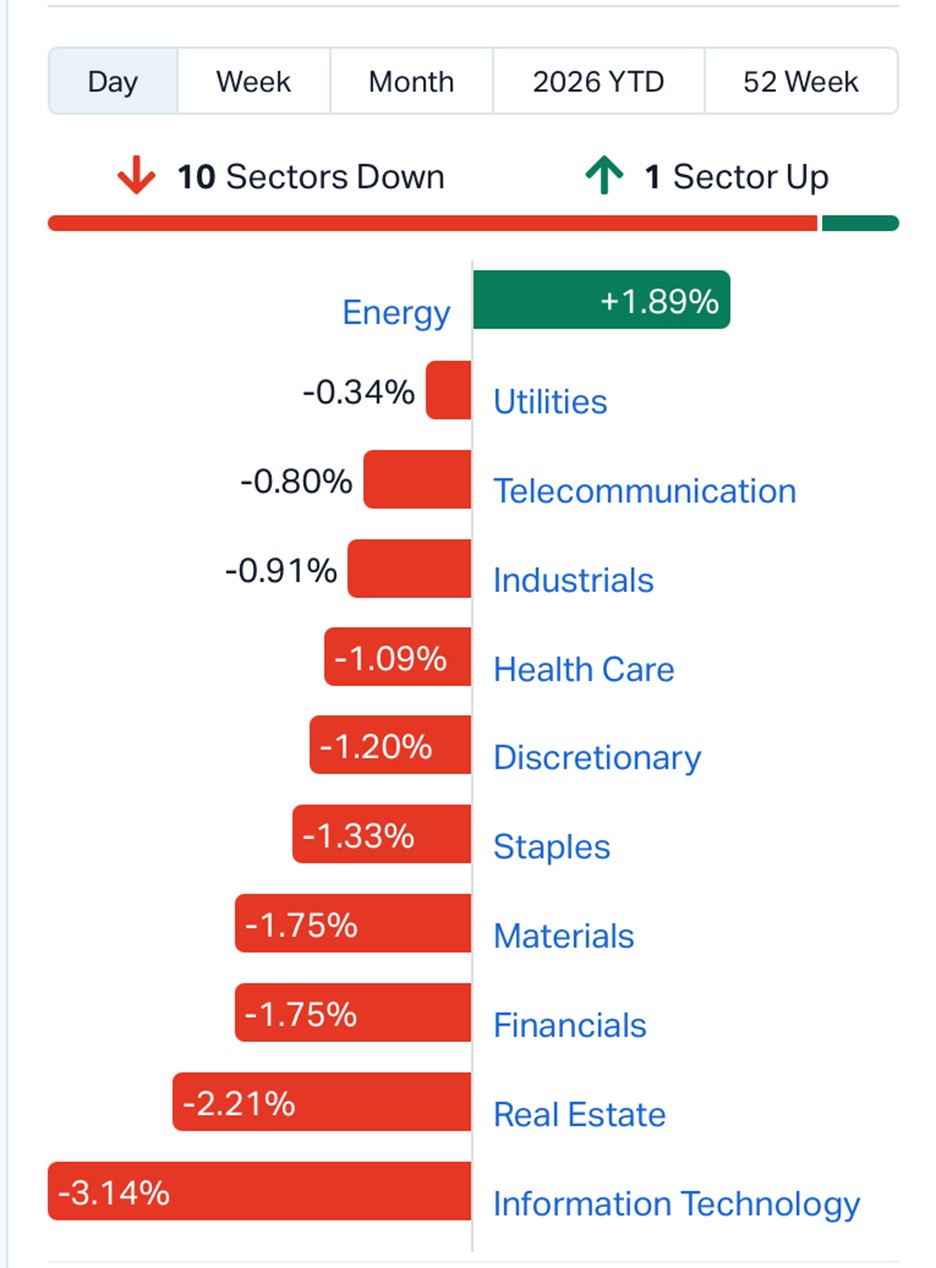The image size is (936, 1268).
Task: Open the Materials sector link
Action: [x=564, y=936]
